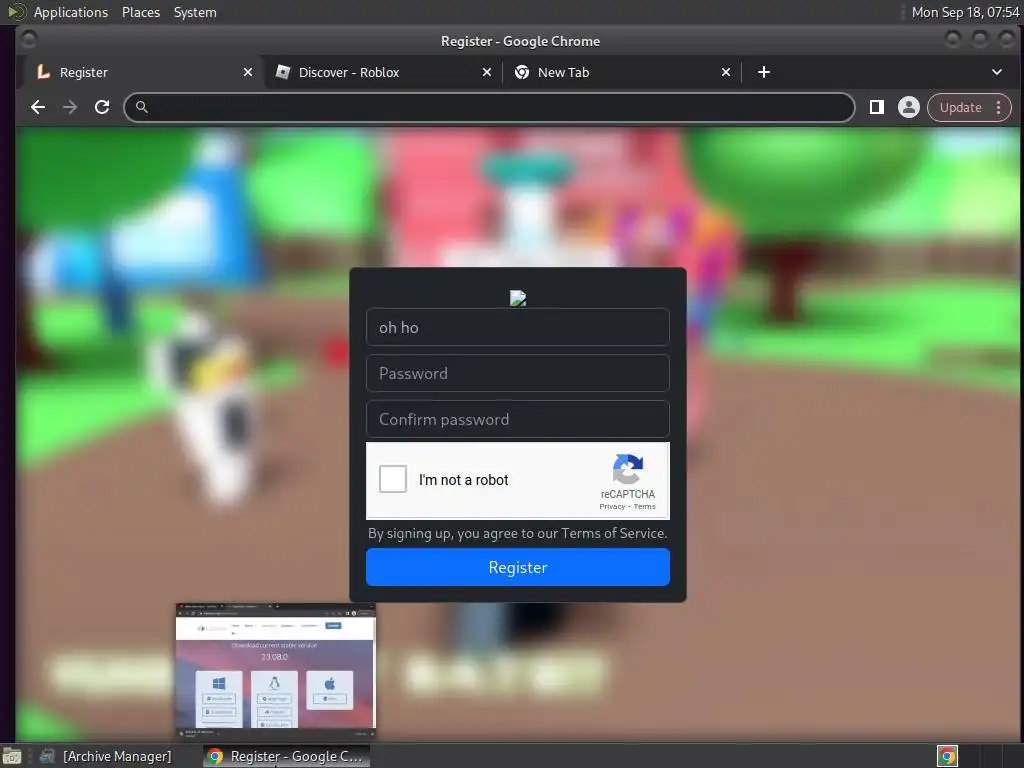Click the broken logo image above username
This screenshot has width=1024, height=768.
[518, 298]
